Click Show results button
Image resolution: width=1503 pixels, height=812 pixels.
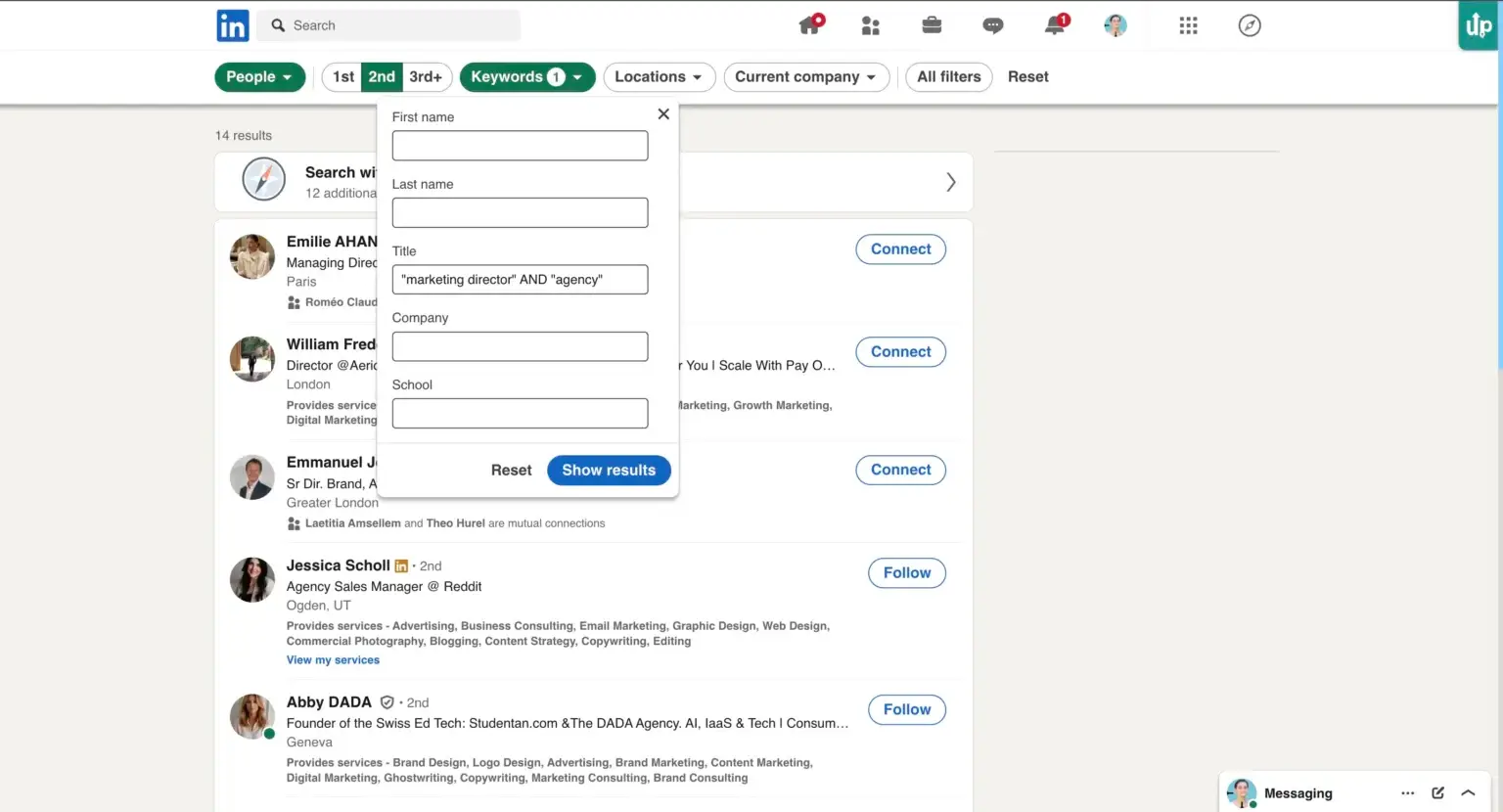coord(609,471)
